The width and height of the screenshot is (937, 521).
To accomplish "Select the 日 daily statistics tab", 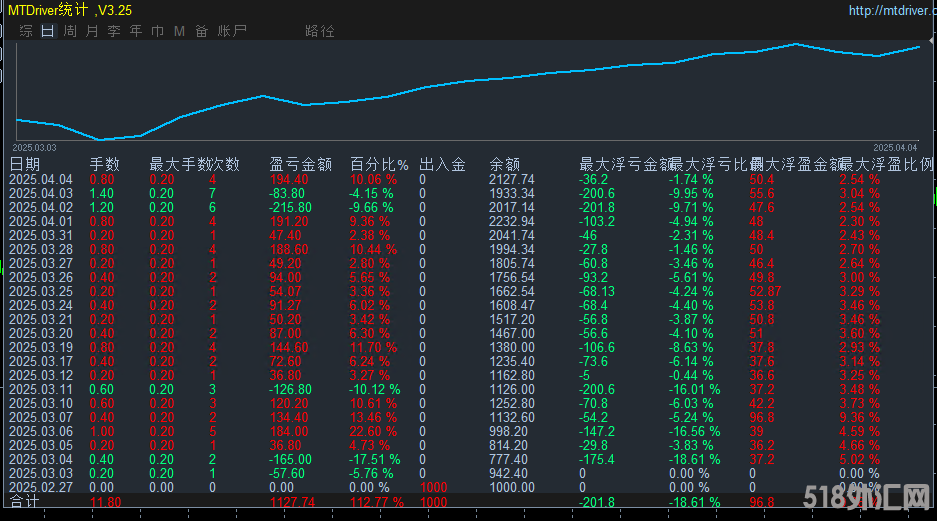I will [x=48, y=31].
